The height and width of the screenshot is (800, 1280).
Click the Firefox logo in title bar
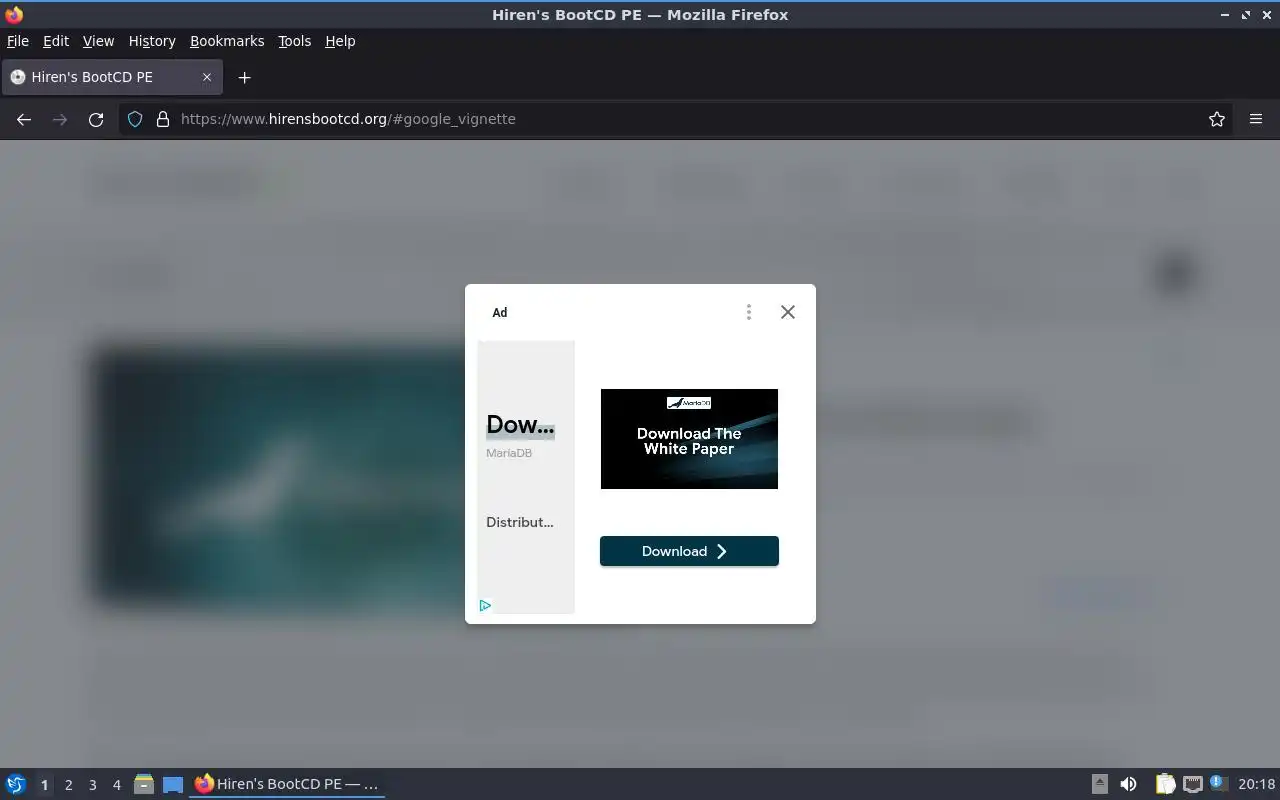click(14, 15)
